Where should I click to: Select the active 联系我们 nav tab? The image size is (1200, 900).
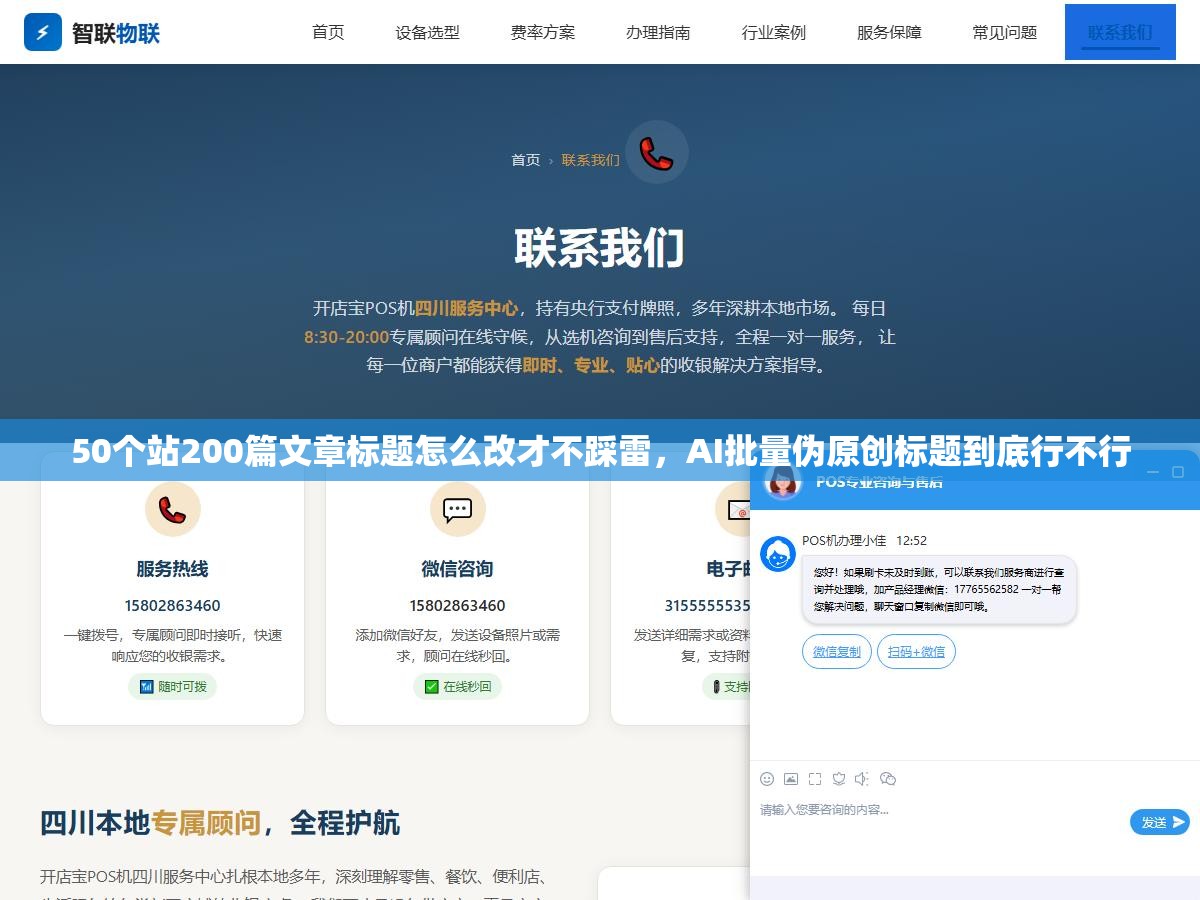click(x=1120, y=32)
